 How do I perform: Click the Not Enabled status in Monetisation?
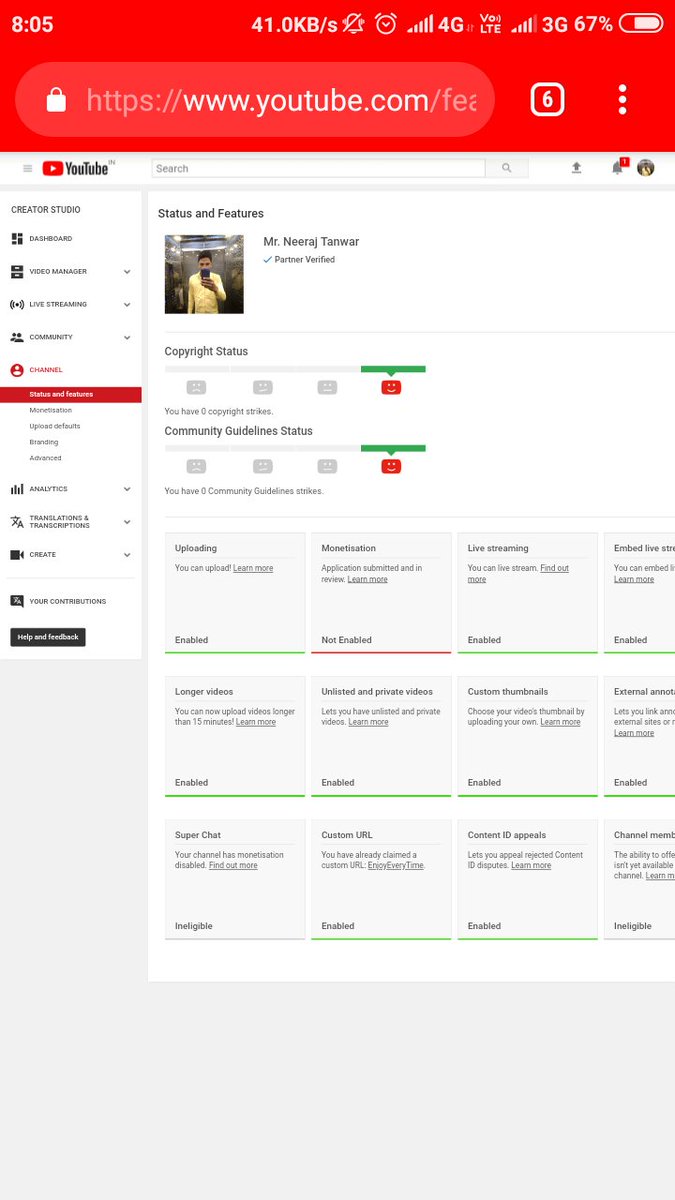(347, 640)
